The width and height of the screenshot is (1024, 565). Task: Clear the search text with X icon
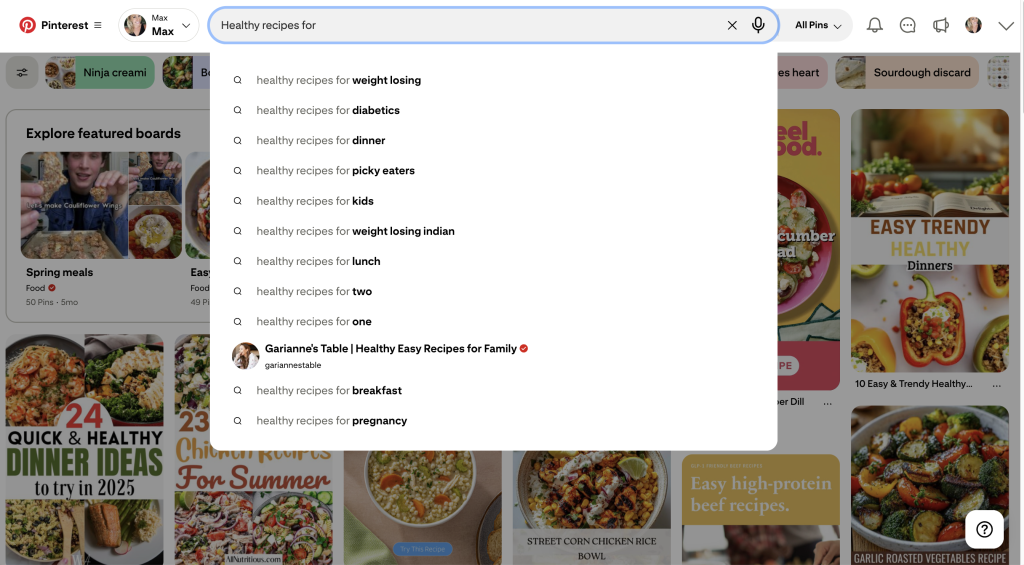[732, 25]
